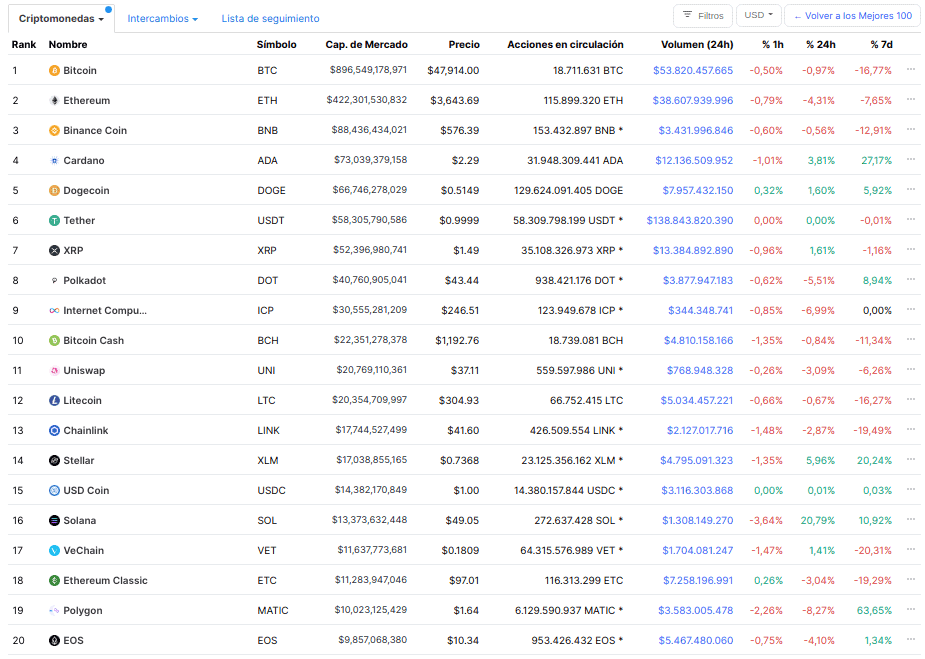Click the EOS logo icon
The width and height of the screenshot is (925, 659).
point(54,641)
